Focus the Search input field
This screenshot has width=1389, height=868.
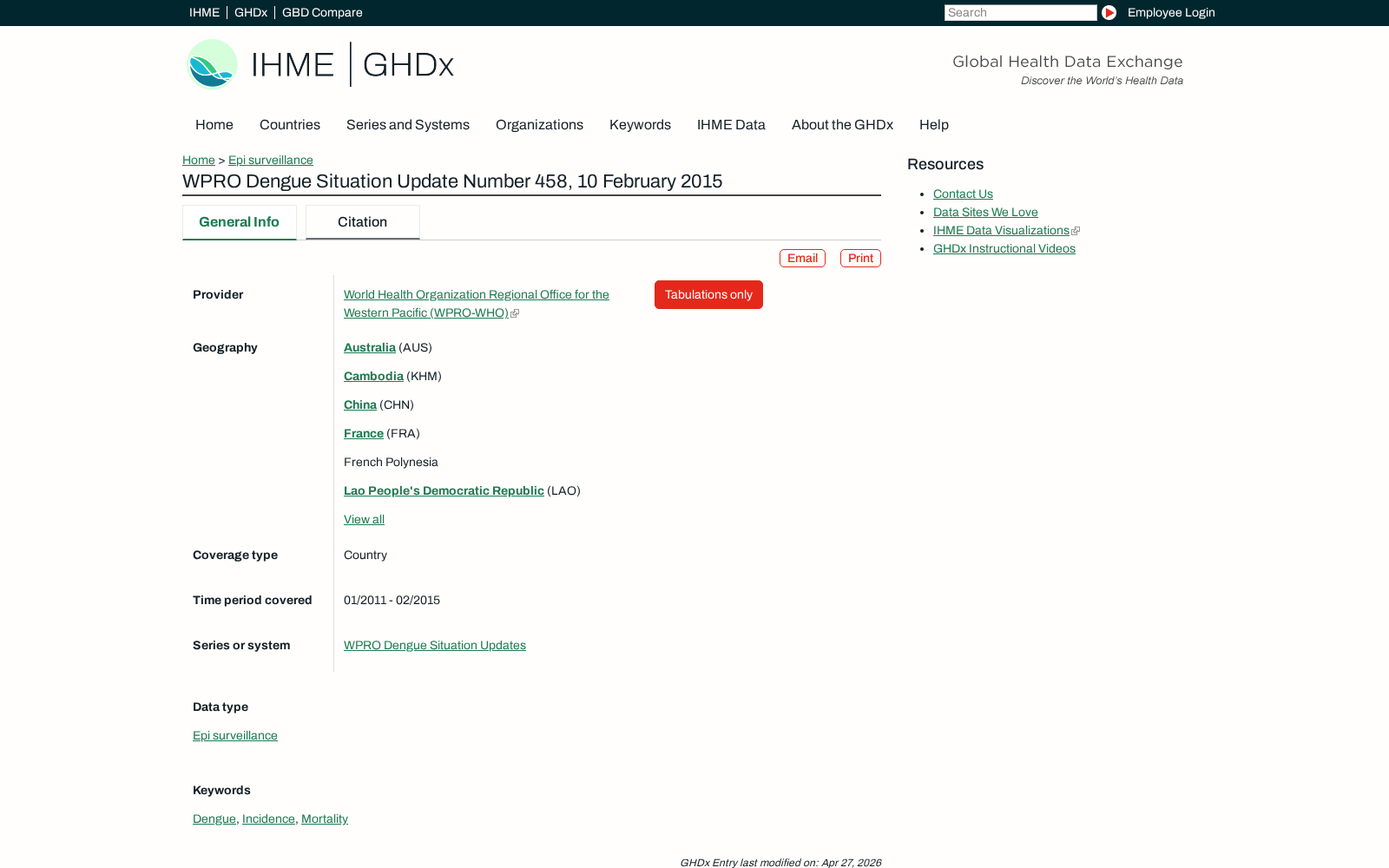[x=1020, y=12]
